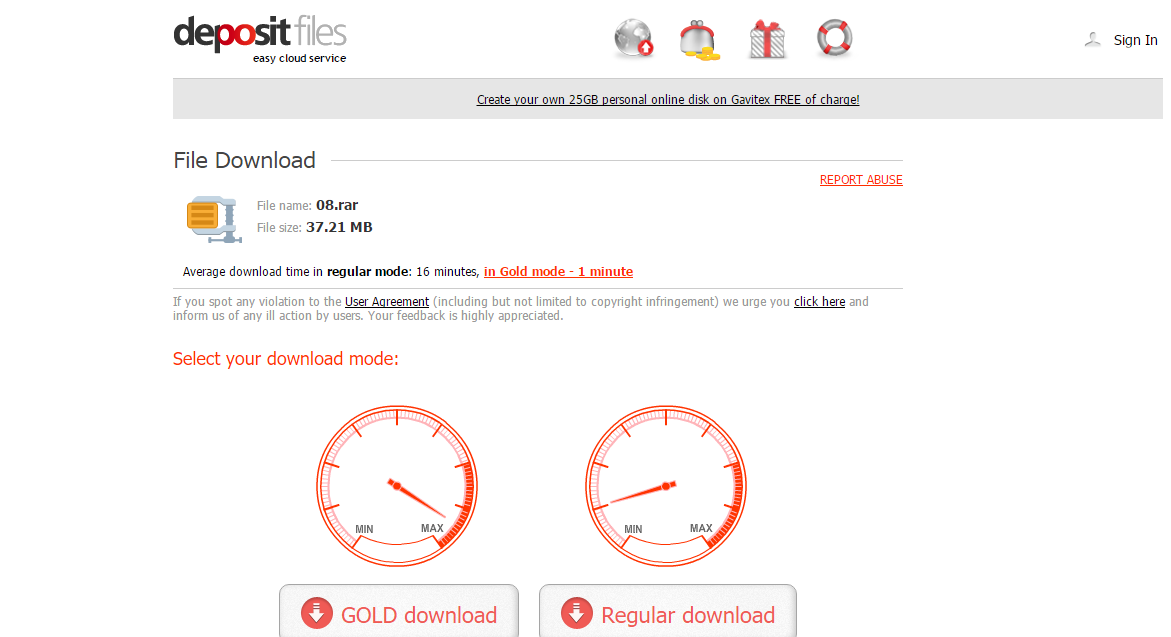Viewport: 1171px width, 637px height.
Task: Select the GOLD speedometer gauge
Action: (x=397, y=486)
